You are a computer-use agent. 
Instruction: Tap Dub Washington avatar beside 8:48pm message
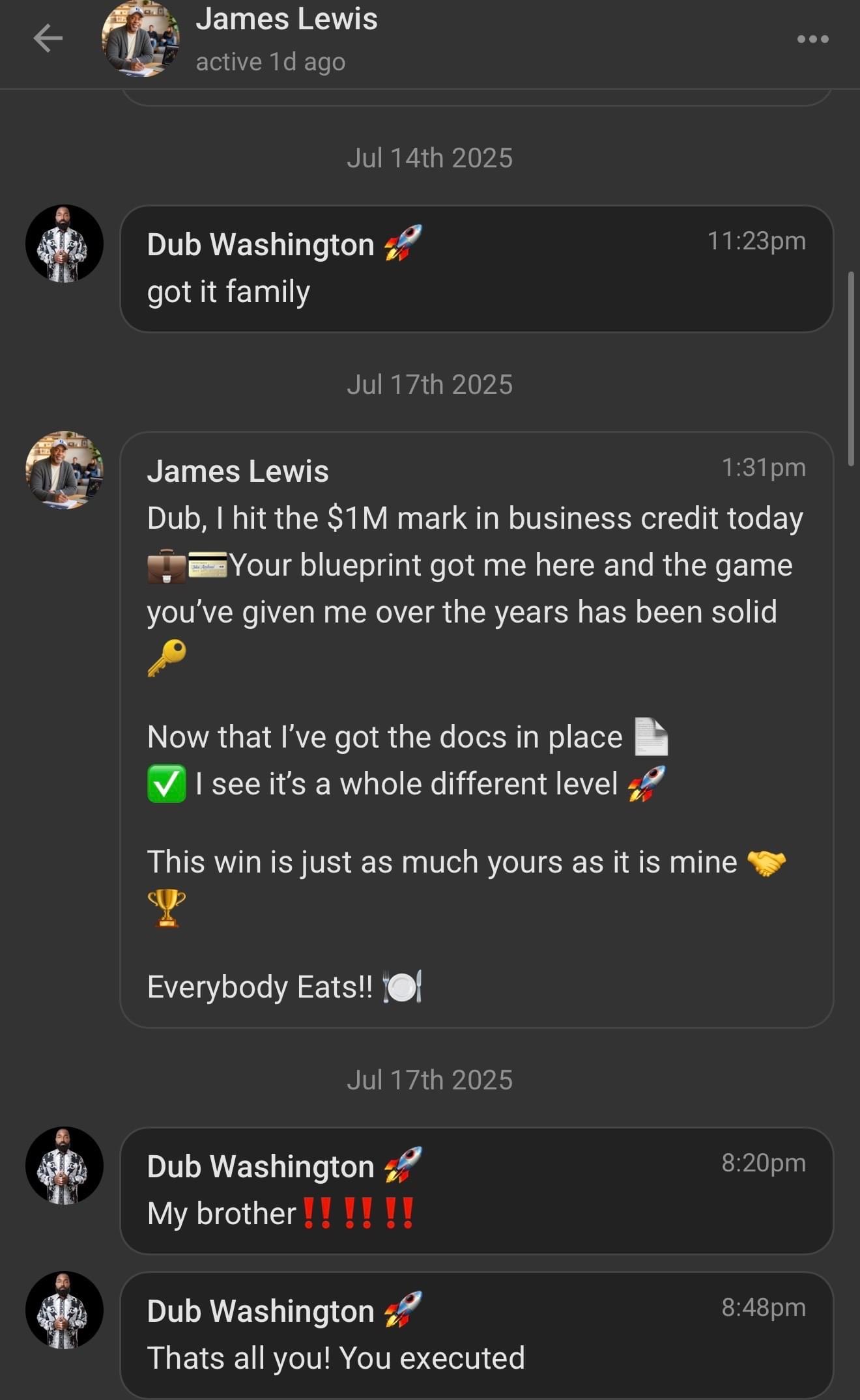64,1309
